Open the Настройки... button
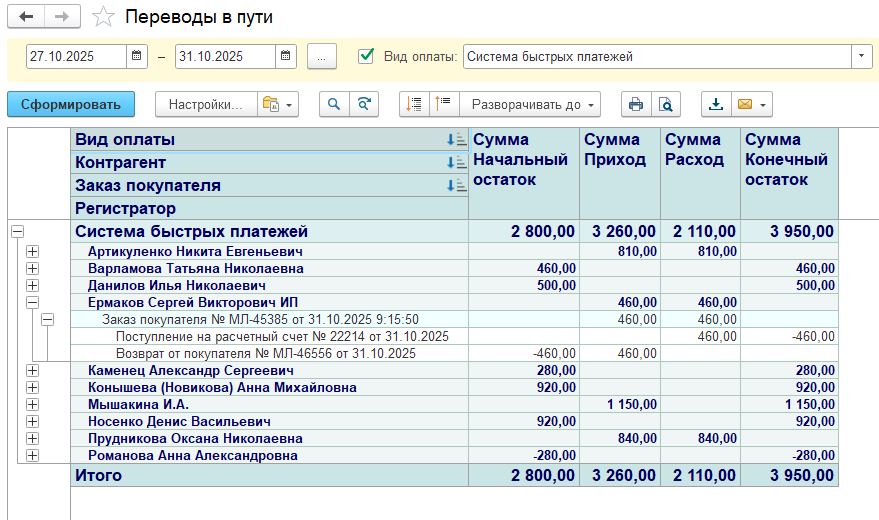The width and height of the screenshot is (879, 520). pyautogui.click(x=204, y=104)
